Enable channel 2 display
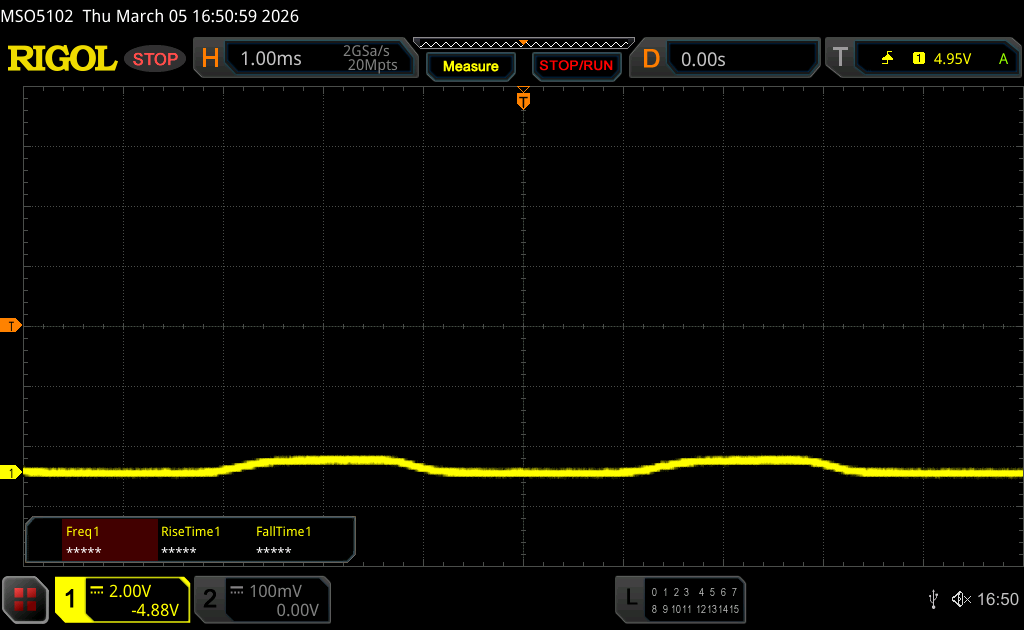The width and height of the screenshot is (1024, 630). click(210, 599)
